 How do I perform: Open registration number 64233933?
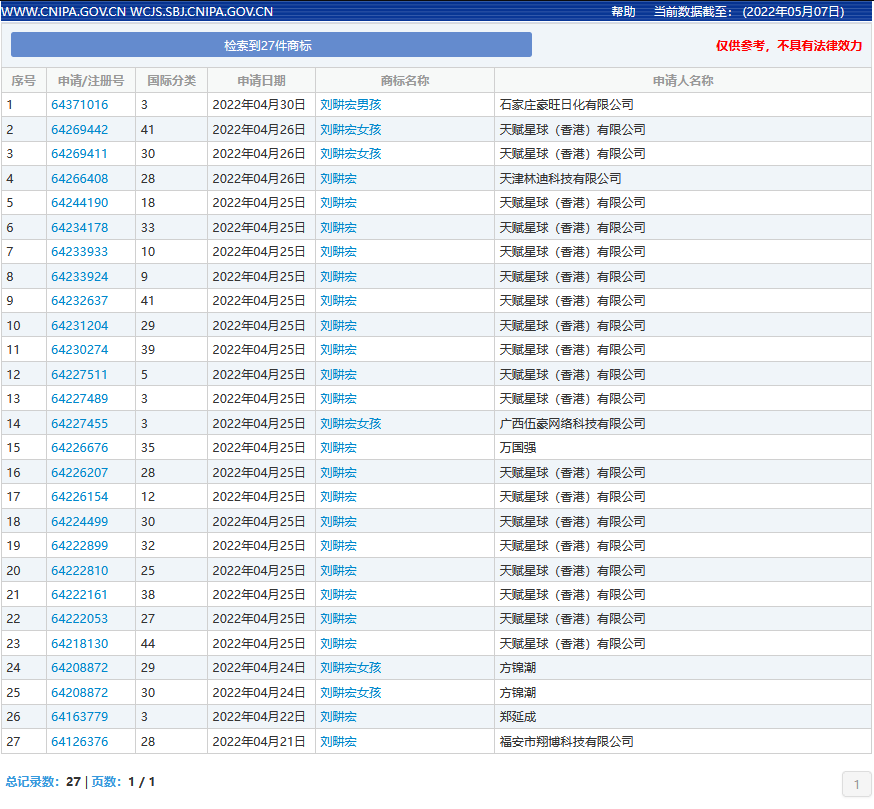[80, 252]
